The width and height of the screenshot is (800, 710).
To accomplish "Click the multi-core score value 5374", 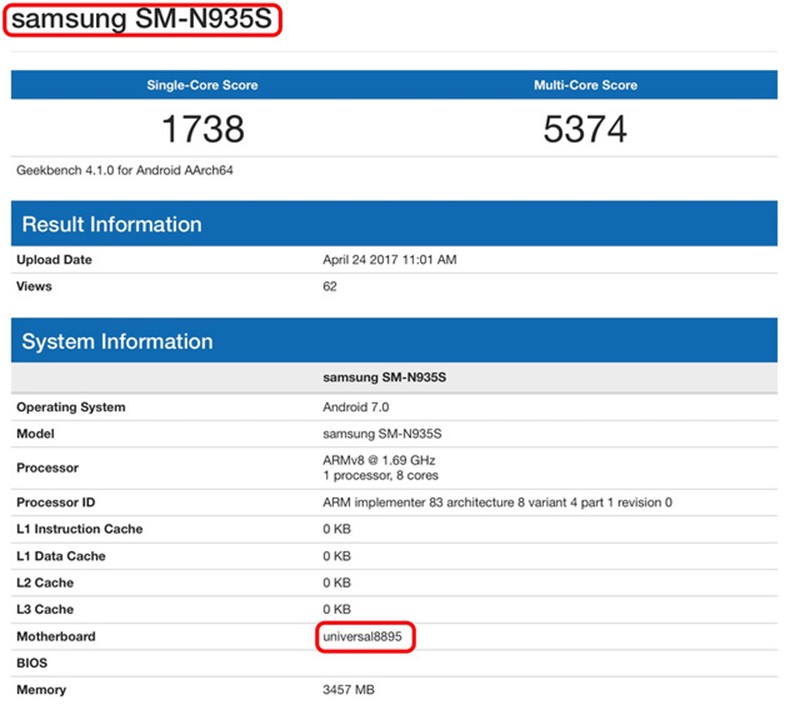I will [585, 129].
